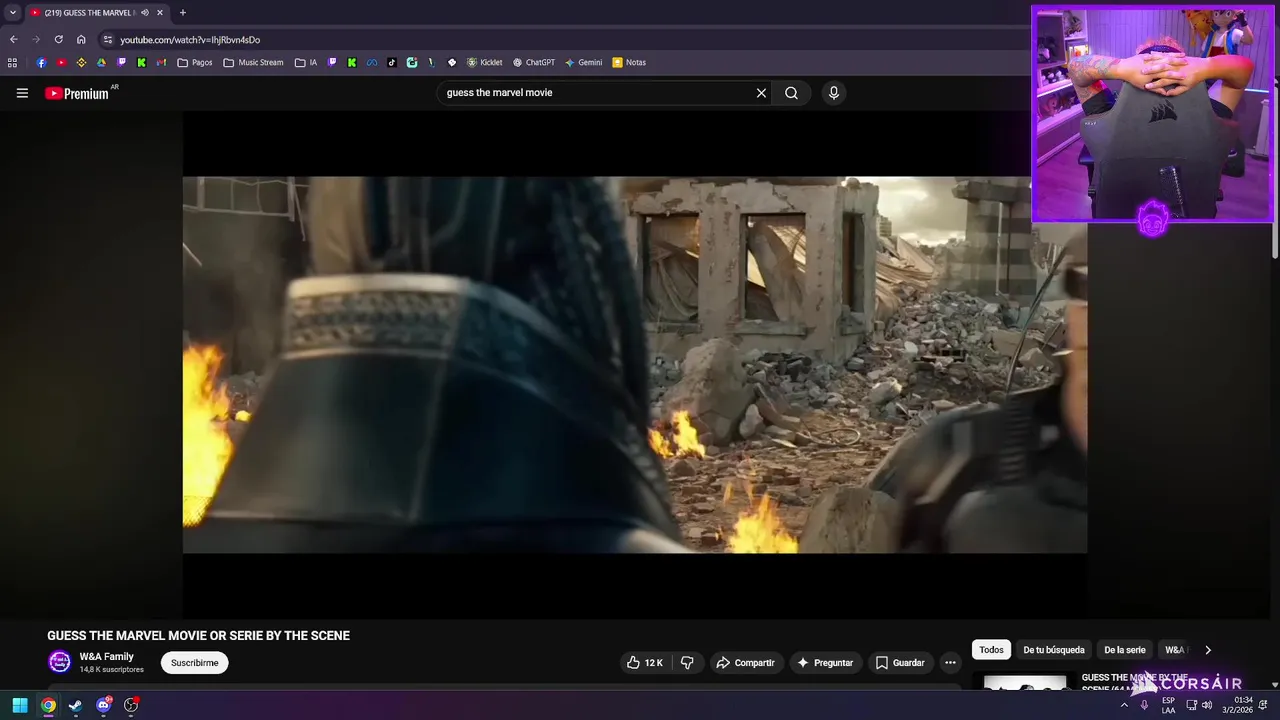The height and width of the screenshot is (720, 1280).
Task: Subscribe using the Suscribirme button
Action: [194, 663]
